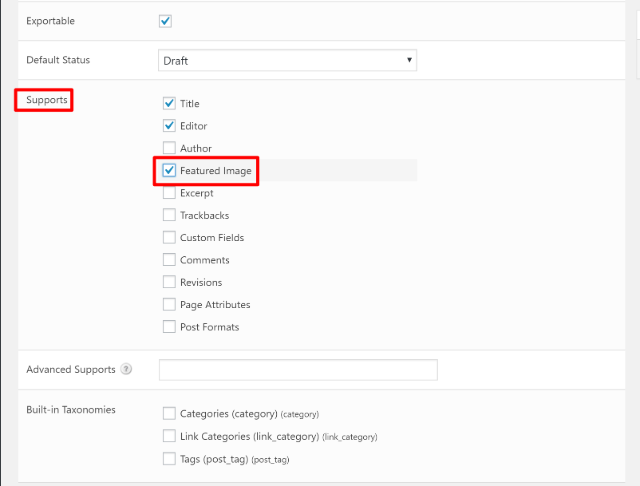This screenshot has height=486, width=640.
Task: Click the Default Status label
Action: click(x=58, y=60)
